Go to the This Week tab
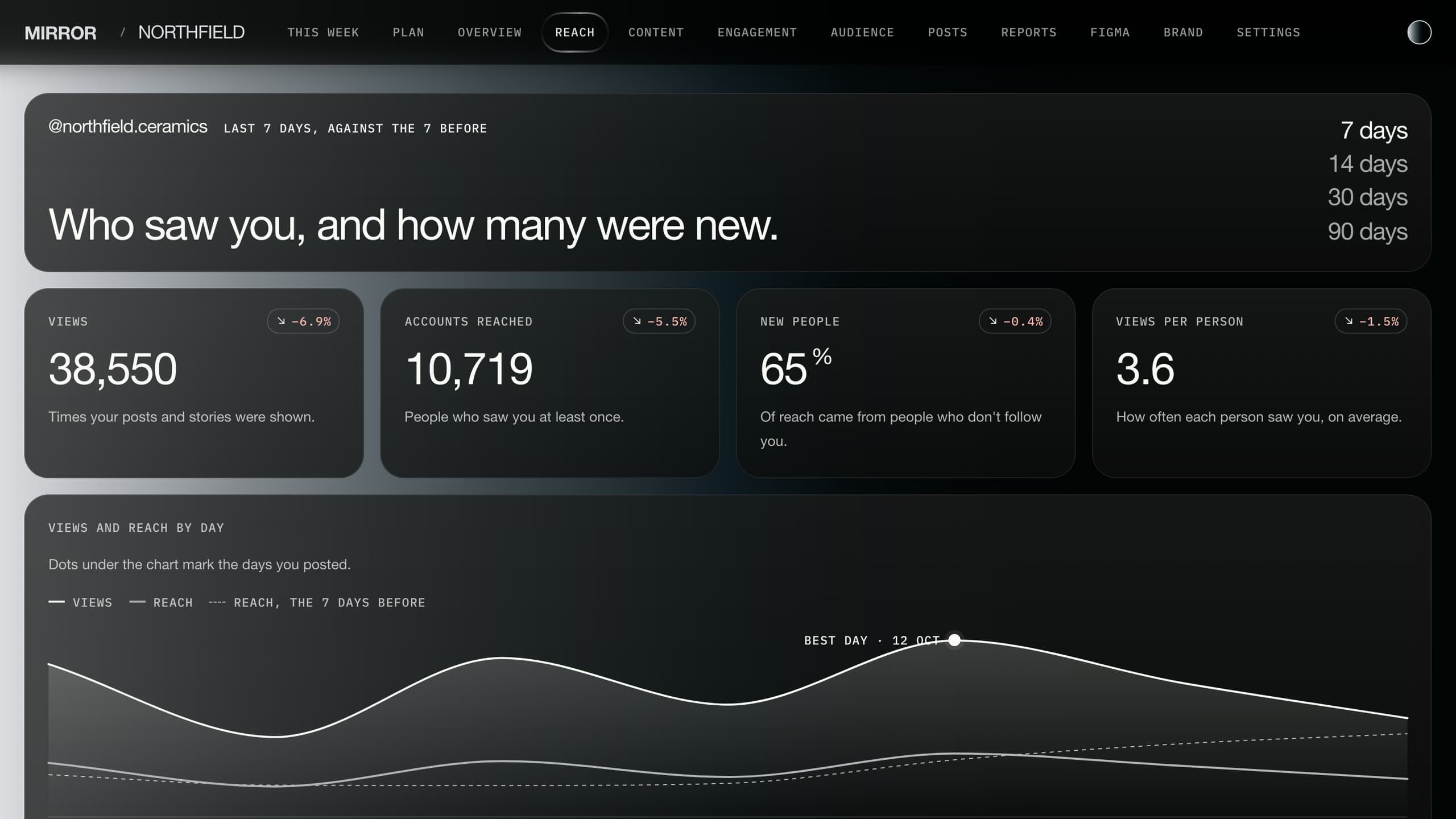Viewport: 1456px width, 819px height. coord(323,32)
